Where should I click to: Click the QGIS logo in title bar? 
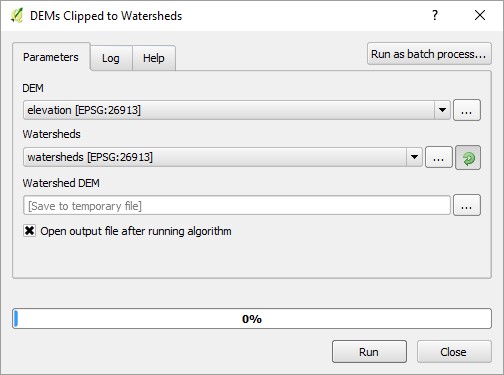[x=16, y=16]
